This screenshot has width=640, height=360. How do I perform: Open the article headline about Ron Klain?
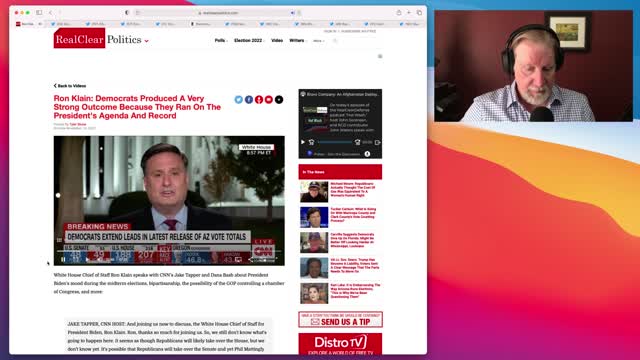coord(137,107)
